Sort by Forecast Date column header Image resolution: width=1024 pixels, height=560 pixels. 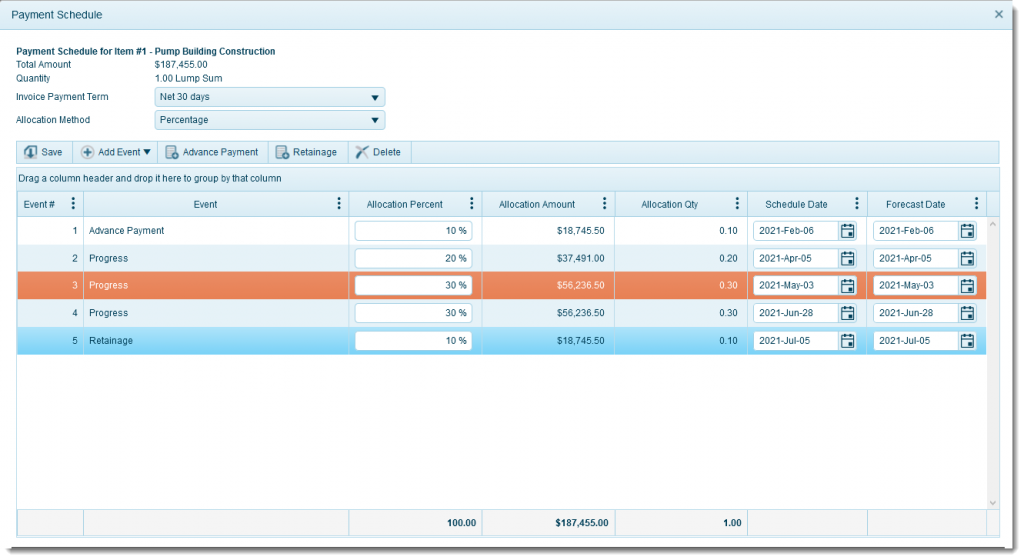point(916,204)
